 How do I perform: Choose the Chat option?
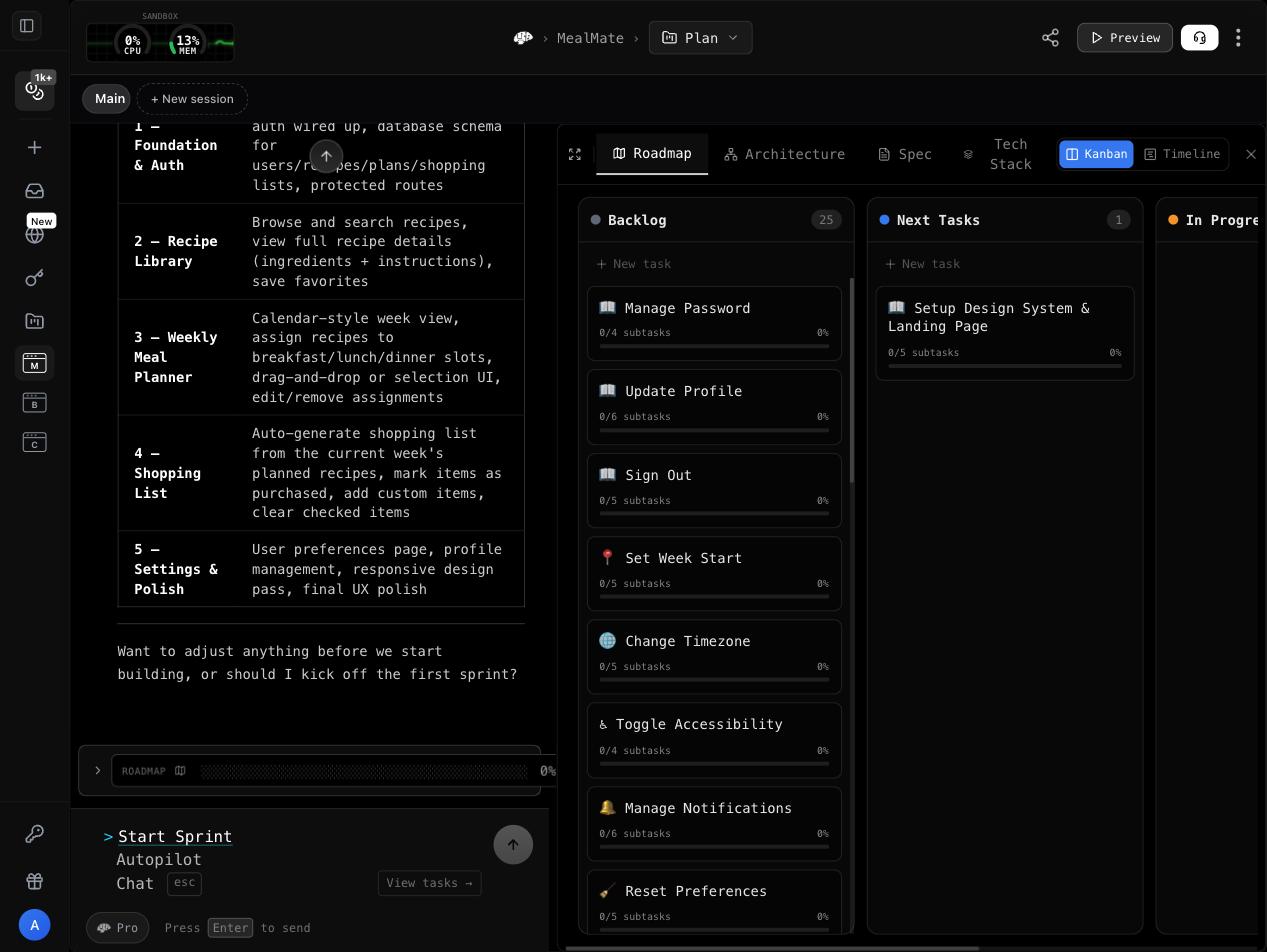(x=135, y=884)
